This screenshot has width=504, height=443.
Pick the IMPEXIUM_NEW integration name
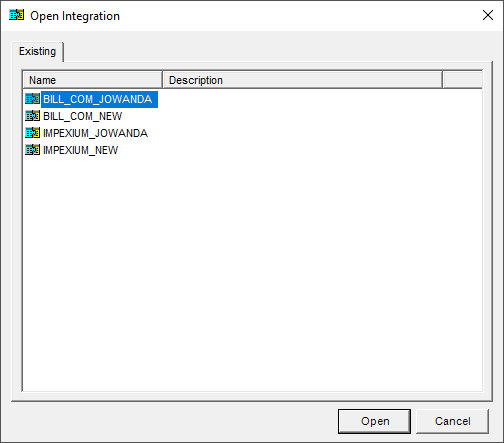(80, 150)
